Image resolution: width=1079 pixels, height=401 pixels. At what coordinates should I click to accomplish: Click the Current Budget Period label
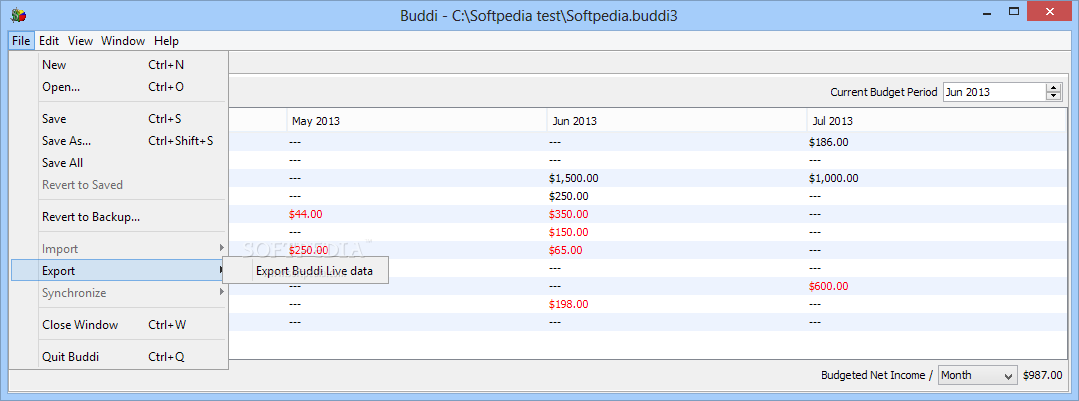884,91
